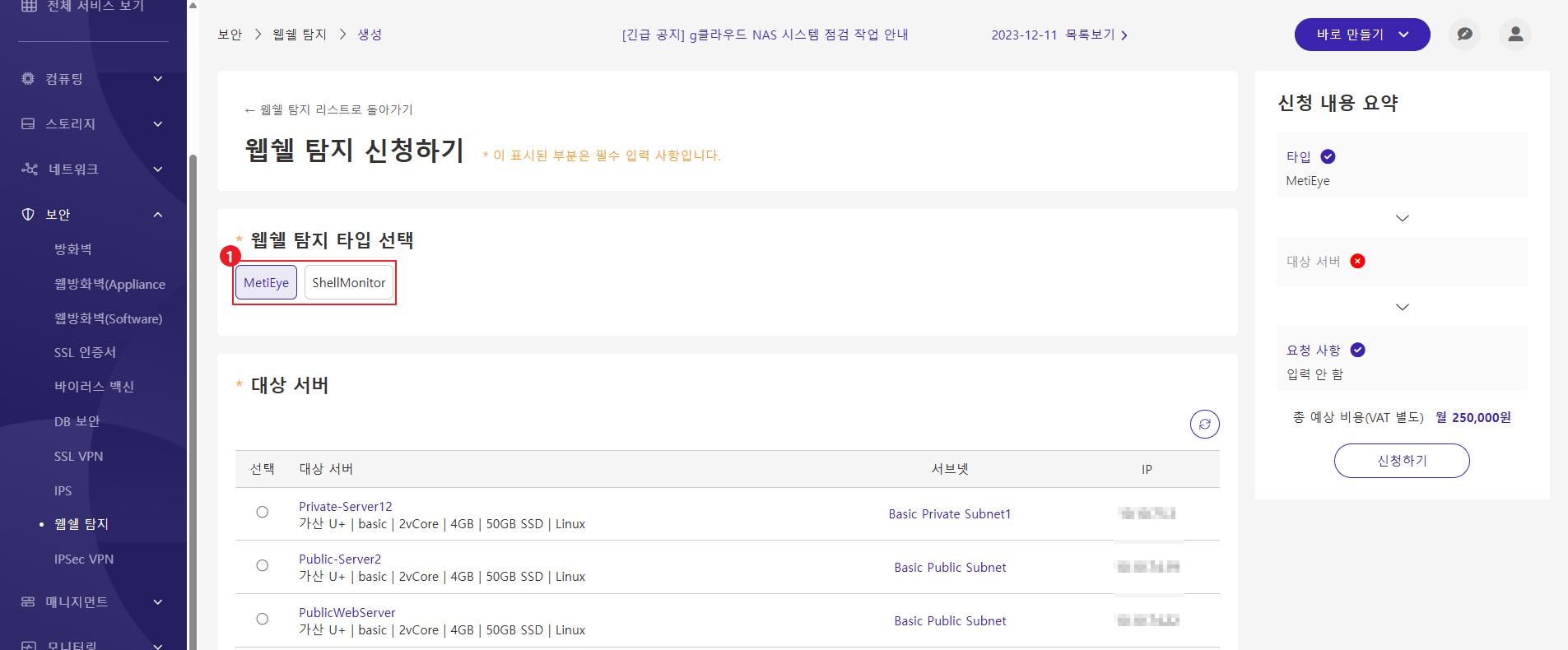Open IPSec VPN menu item
Viewport: 1568px width, 650px height.
click(x=84, y=559)
